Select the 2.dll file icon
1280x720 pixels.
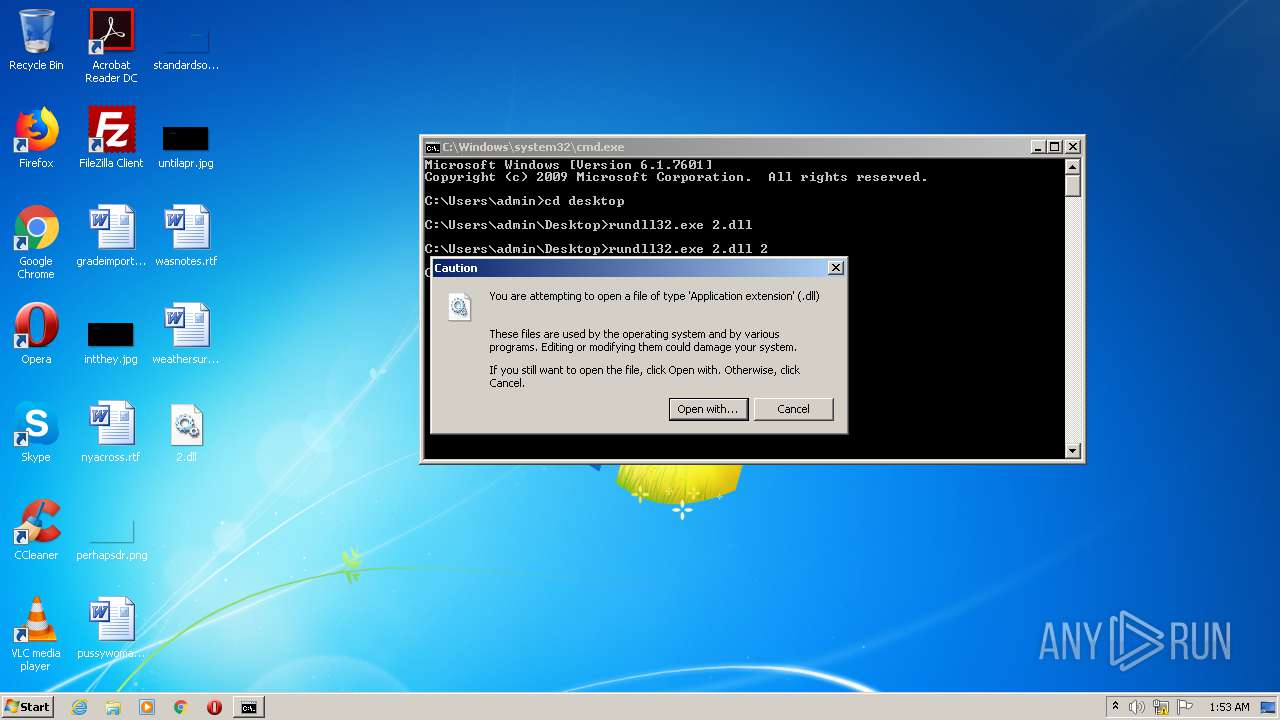[x=186, y=432]
